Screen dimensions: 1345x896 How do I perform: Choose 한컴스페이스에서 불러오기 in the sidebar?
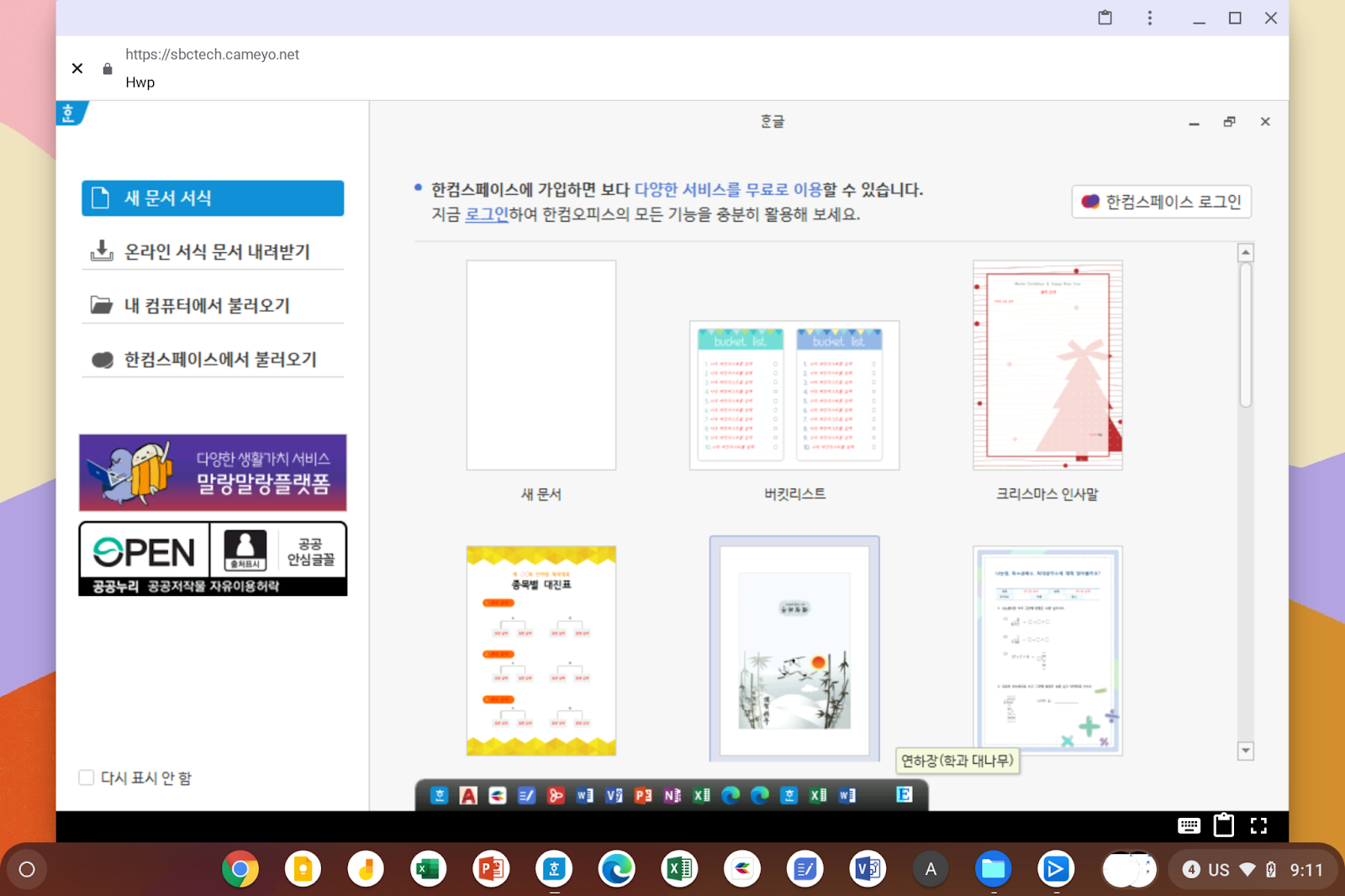pos(213,360)
